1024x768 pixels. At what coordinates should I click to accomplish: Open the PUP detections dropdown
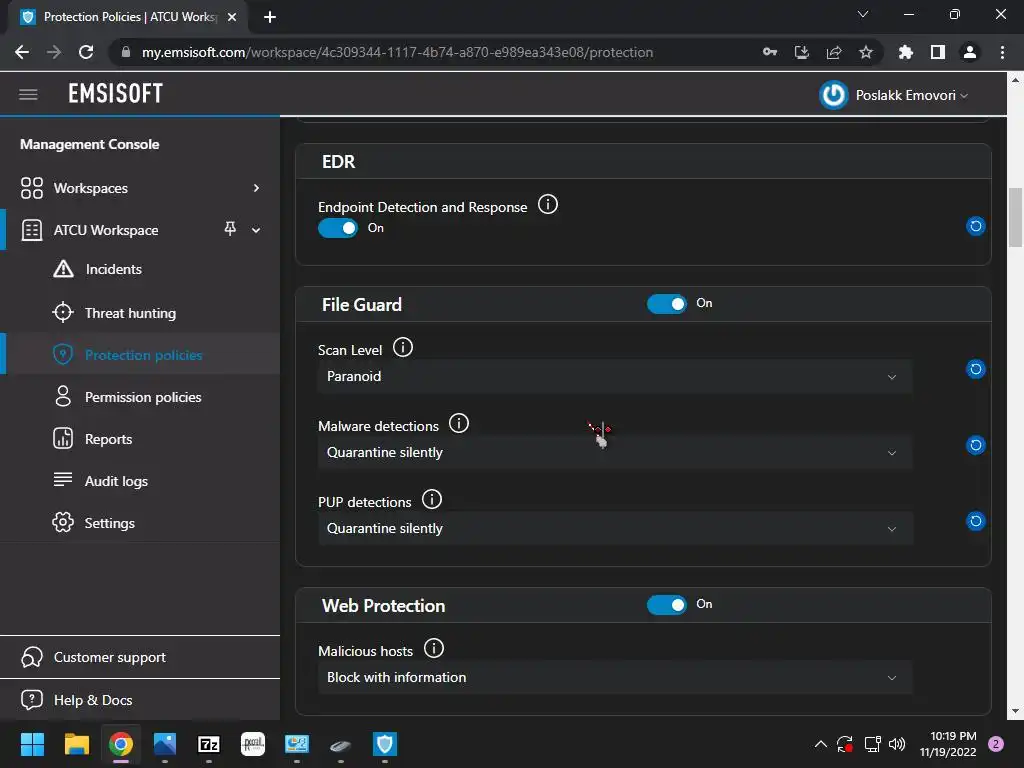(x=615, y=528)
